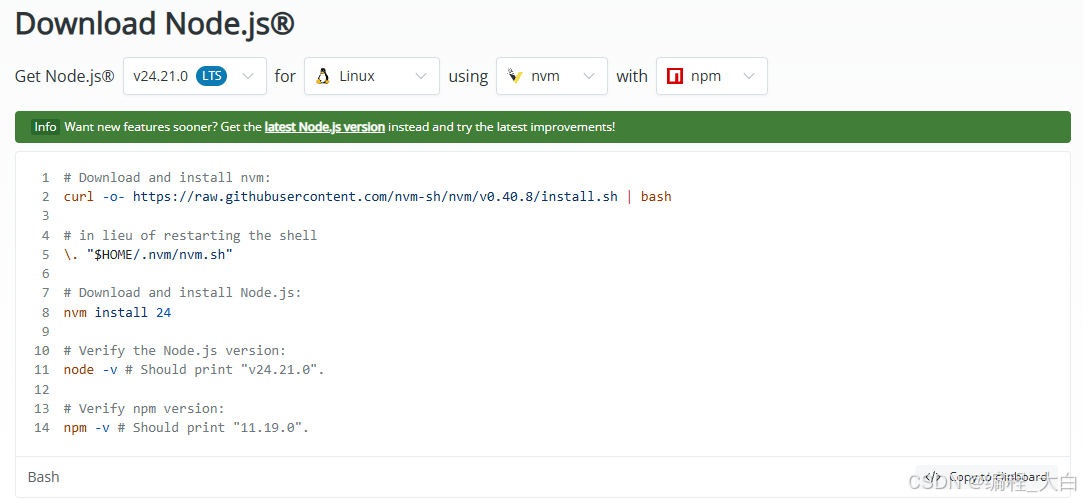
Task: Click the red npm logo icon
Action: click(x=675, y=76)
